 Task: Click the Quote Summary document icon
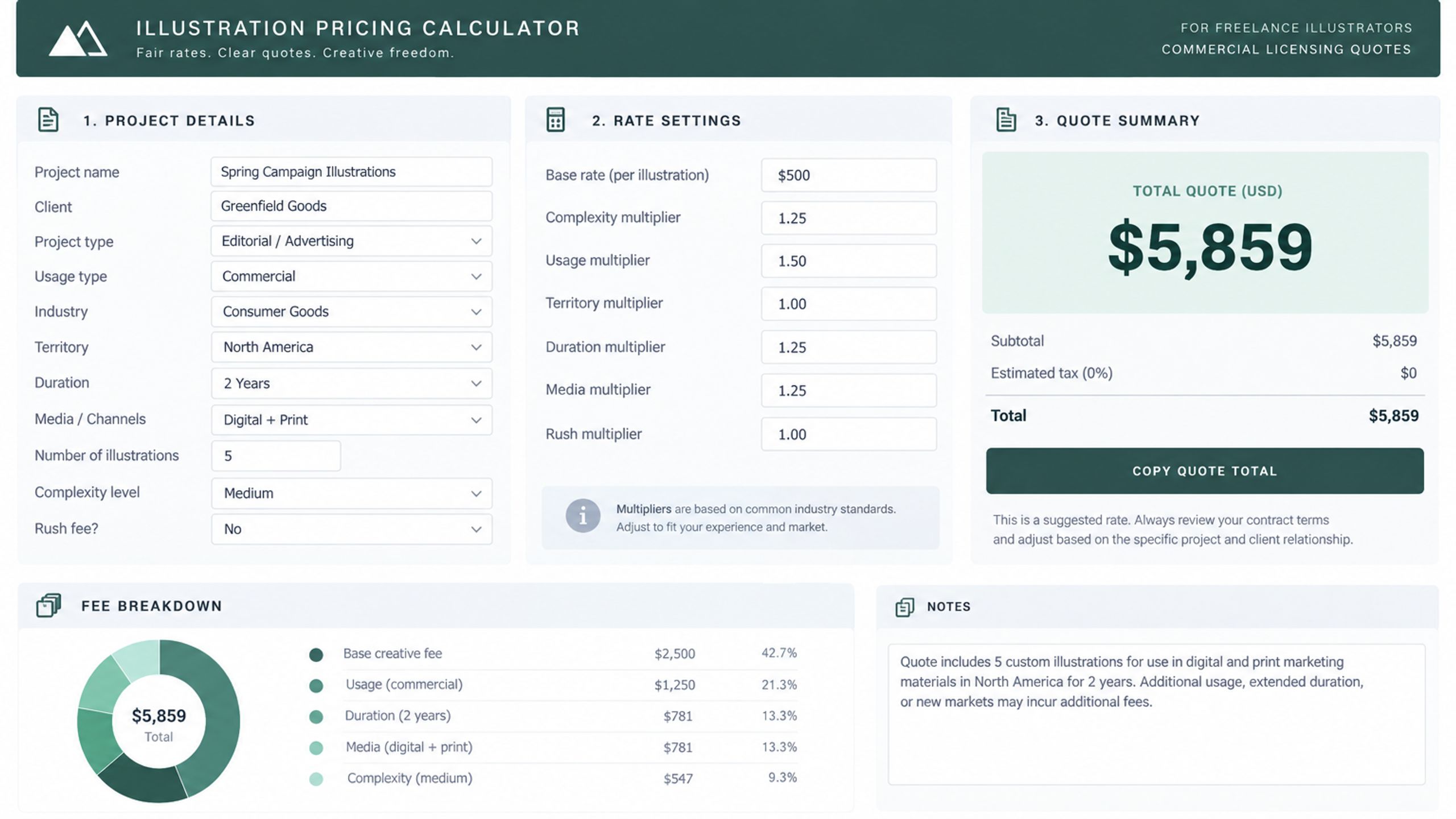(1006, 120)
